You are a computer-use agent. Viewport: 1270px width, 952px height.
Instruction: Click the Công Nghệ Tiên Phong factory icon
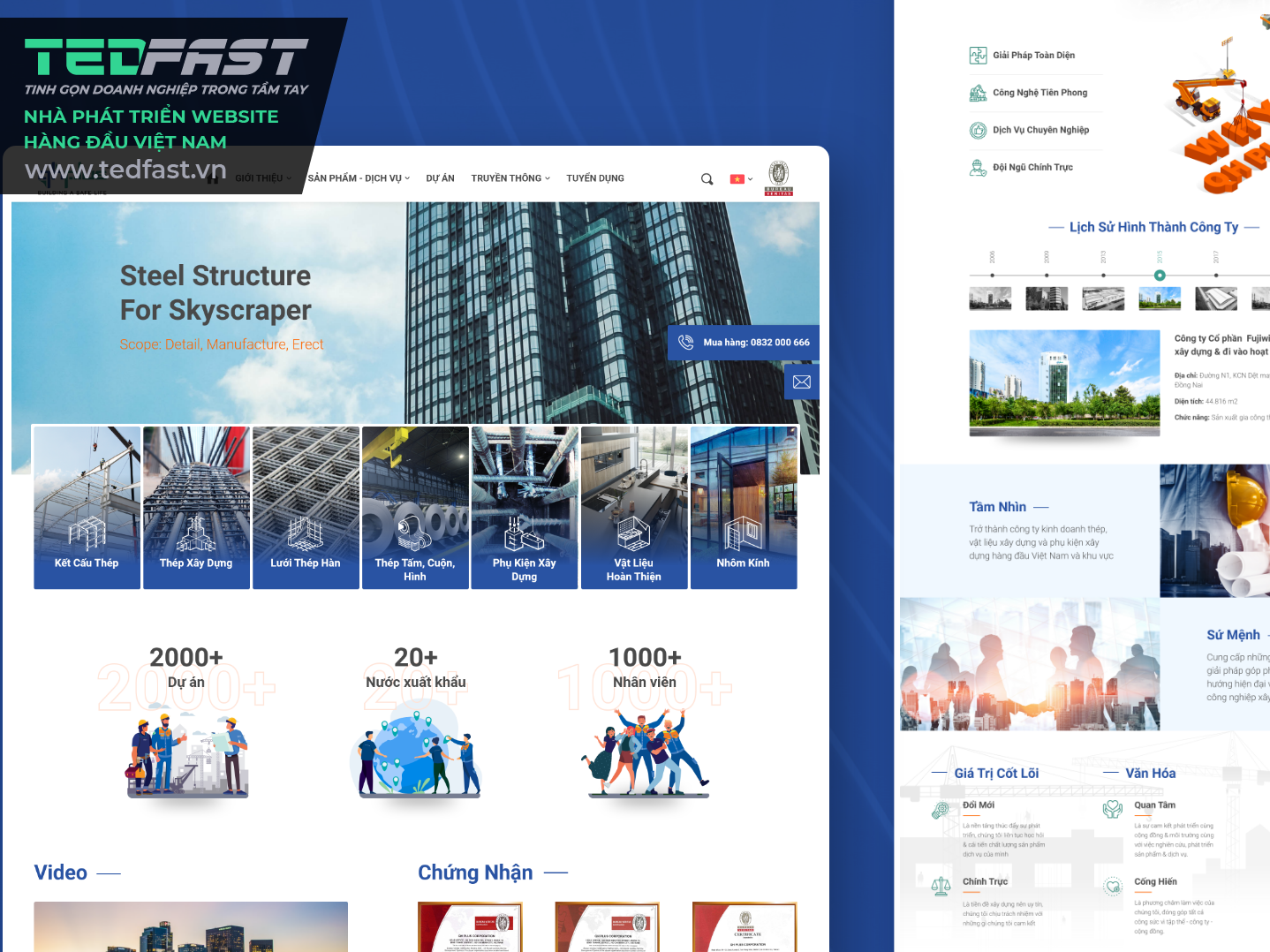(978, 93)
